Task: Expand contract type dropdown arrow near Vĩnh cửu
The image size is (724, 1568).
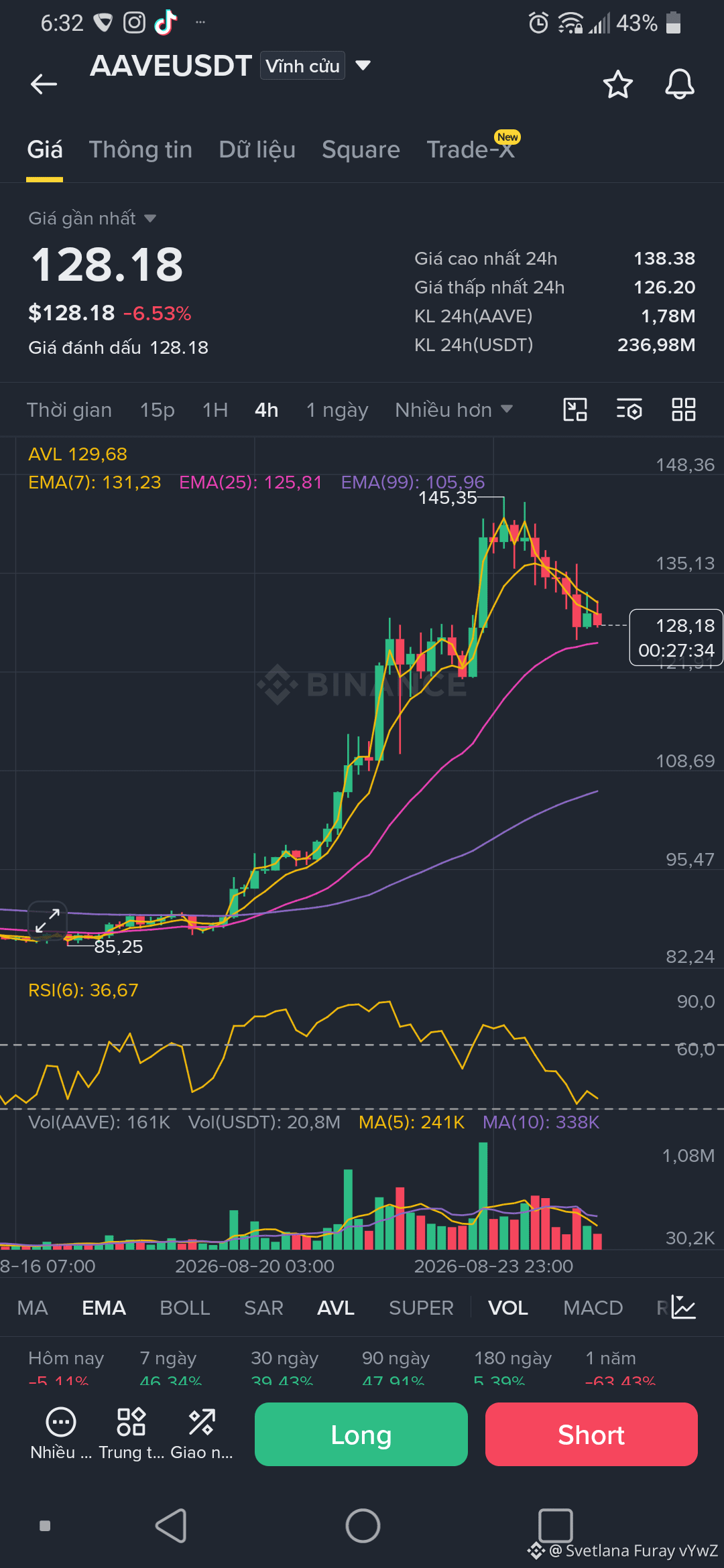Action: pos(363,66)
